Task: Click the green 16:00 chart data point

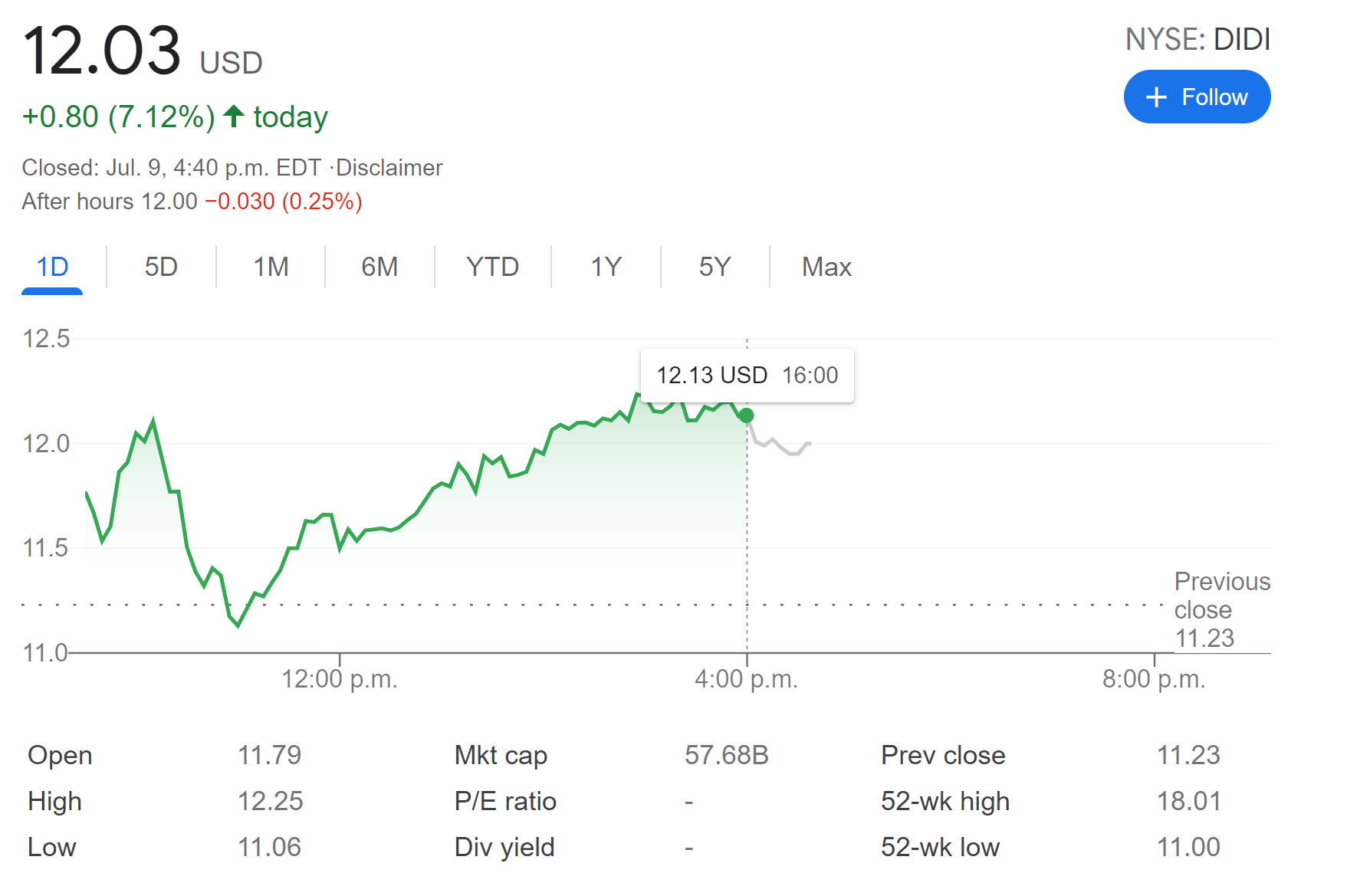Action: (x=747, y=415)
